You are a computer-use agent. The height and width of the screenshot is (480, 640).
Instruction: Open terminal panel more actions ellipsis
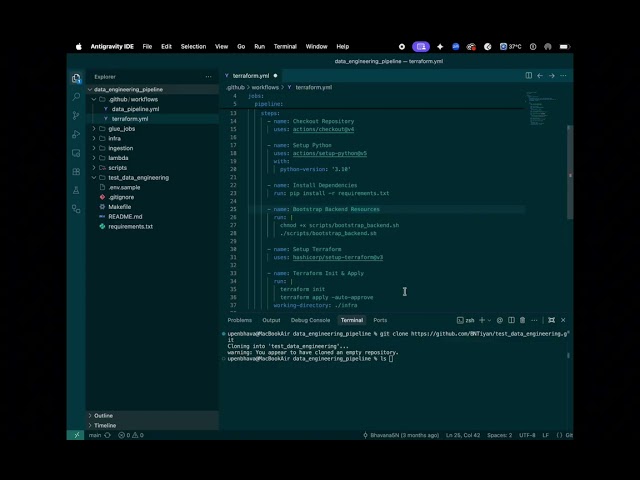pyautogui.click(x=534, y=320)
